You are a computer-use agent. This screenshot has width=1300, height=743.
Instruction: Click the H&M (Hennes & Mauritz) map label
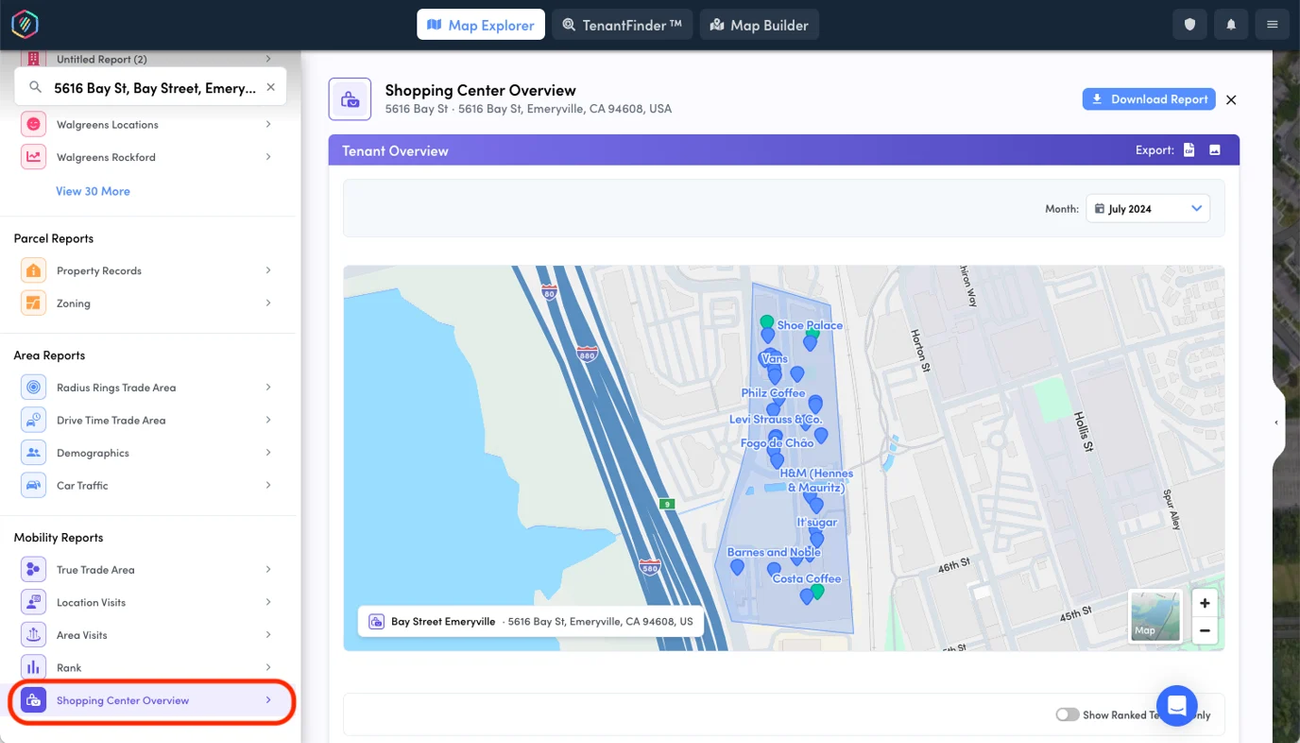[x=817, y=480]
